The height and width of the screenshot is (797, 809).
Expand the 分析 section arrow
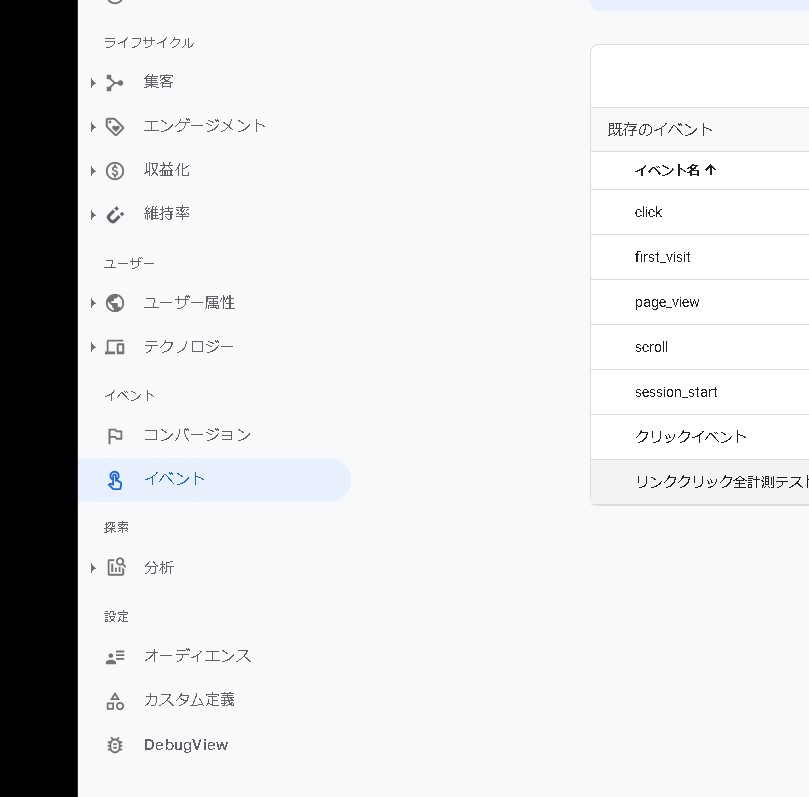click(93, 568)
